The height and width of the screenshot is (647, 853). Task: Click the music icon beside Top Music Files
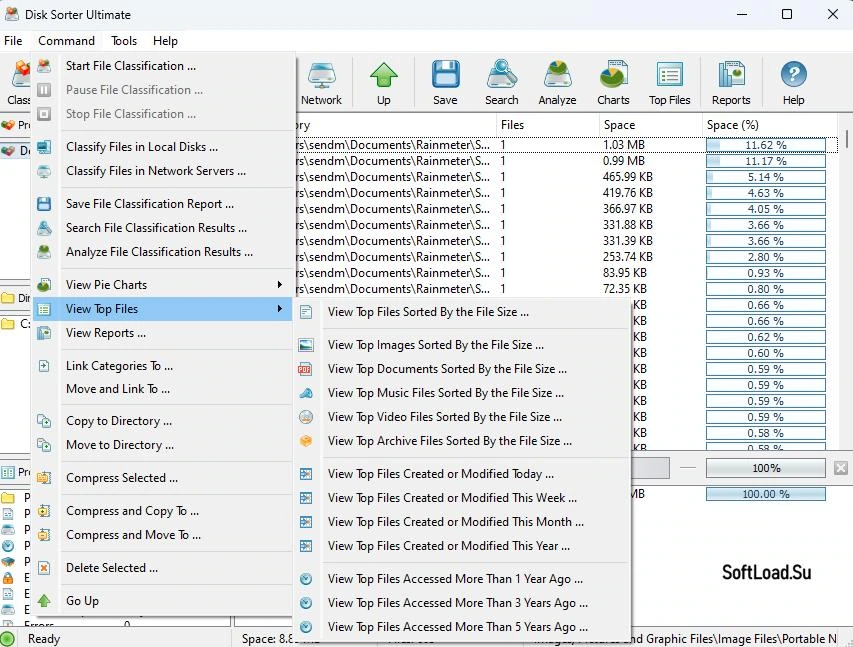pyautogui.click(x=306, y=393)
